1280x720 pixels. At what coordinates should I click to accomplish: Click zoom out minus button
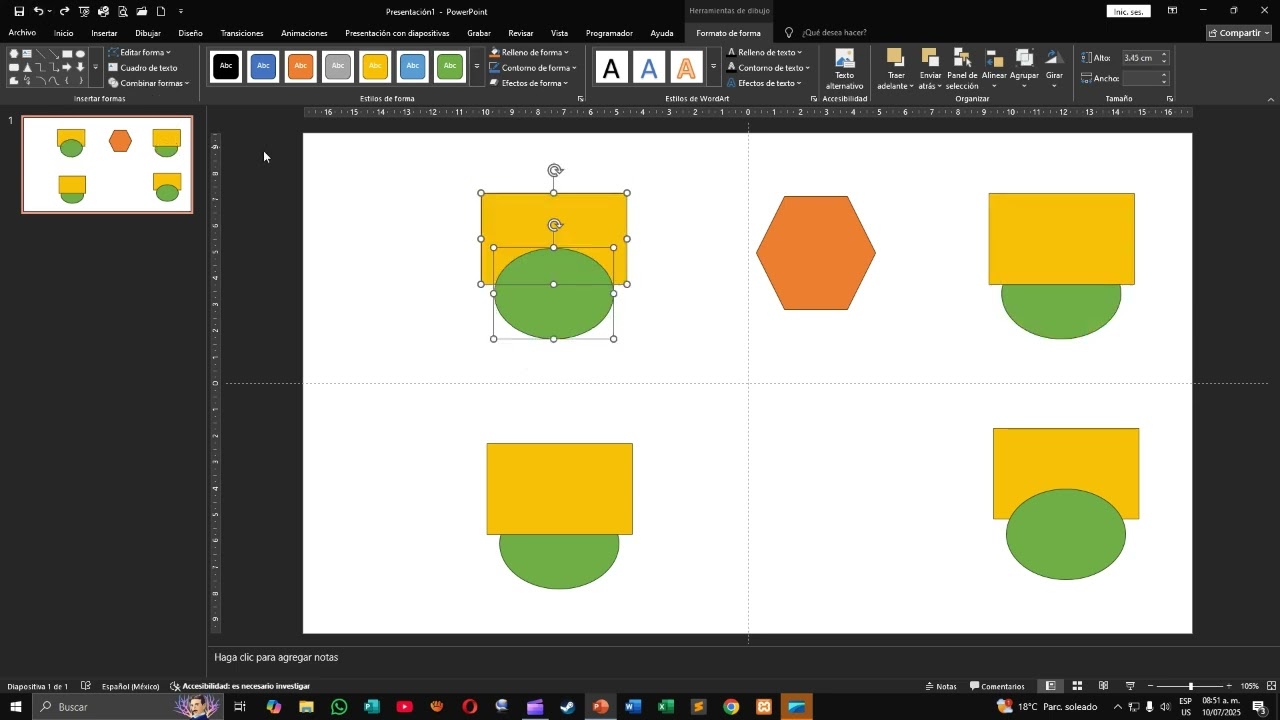[x=1150, y=686]
